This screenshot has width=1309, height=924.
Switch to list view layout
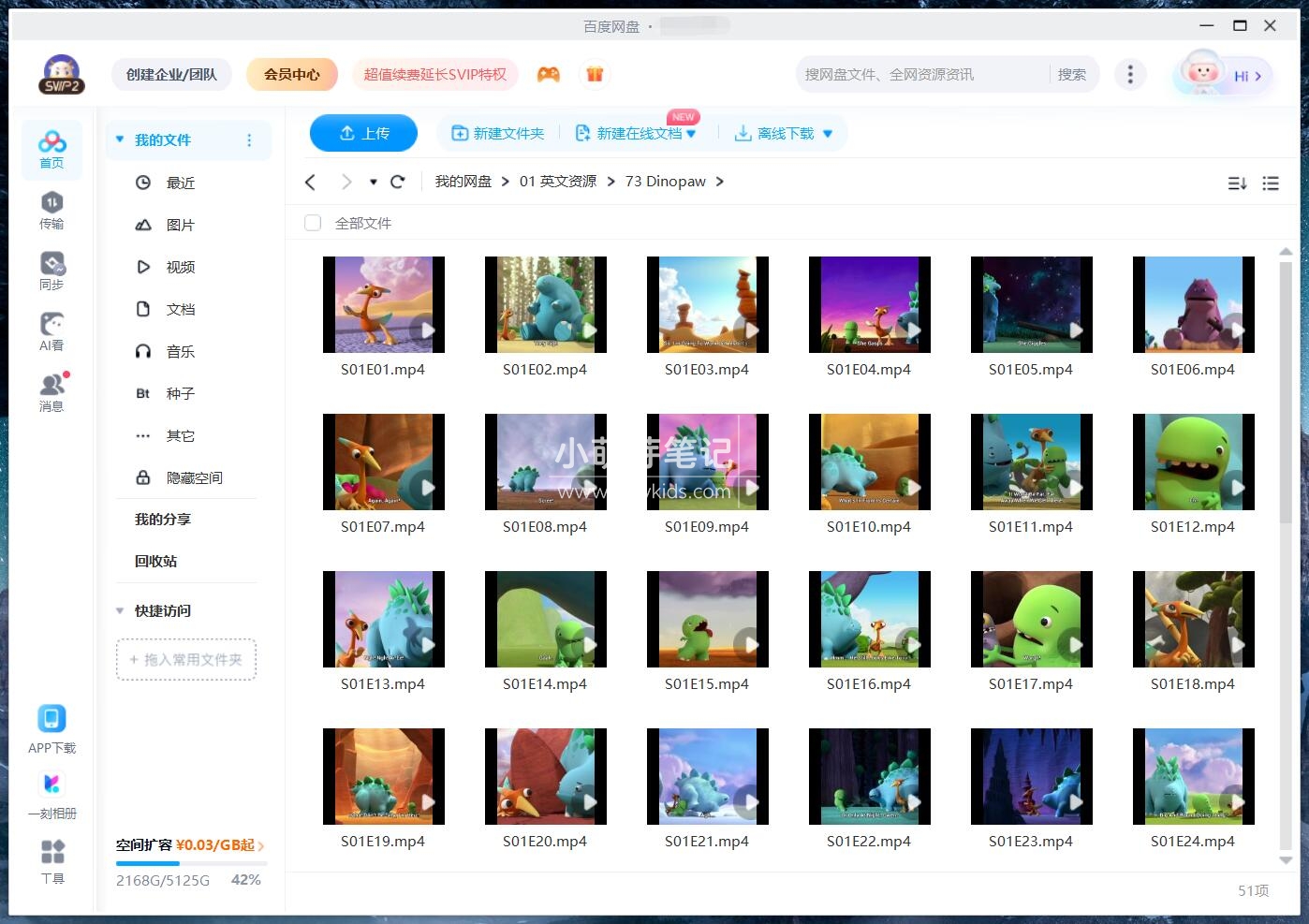click(1271, 183)
